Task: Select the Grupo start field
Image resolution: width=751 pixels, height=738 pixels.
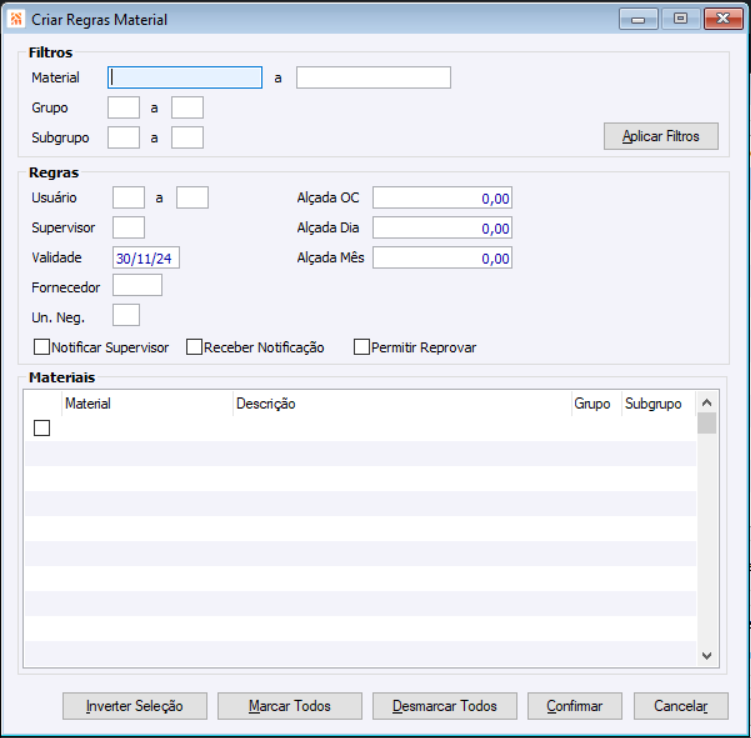Action: [124, 107]
